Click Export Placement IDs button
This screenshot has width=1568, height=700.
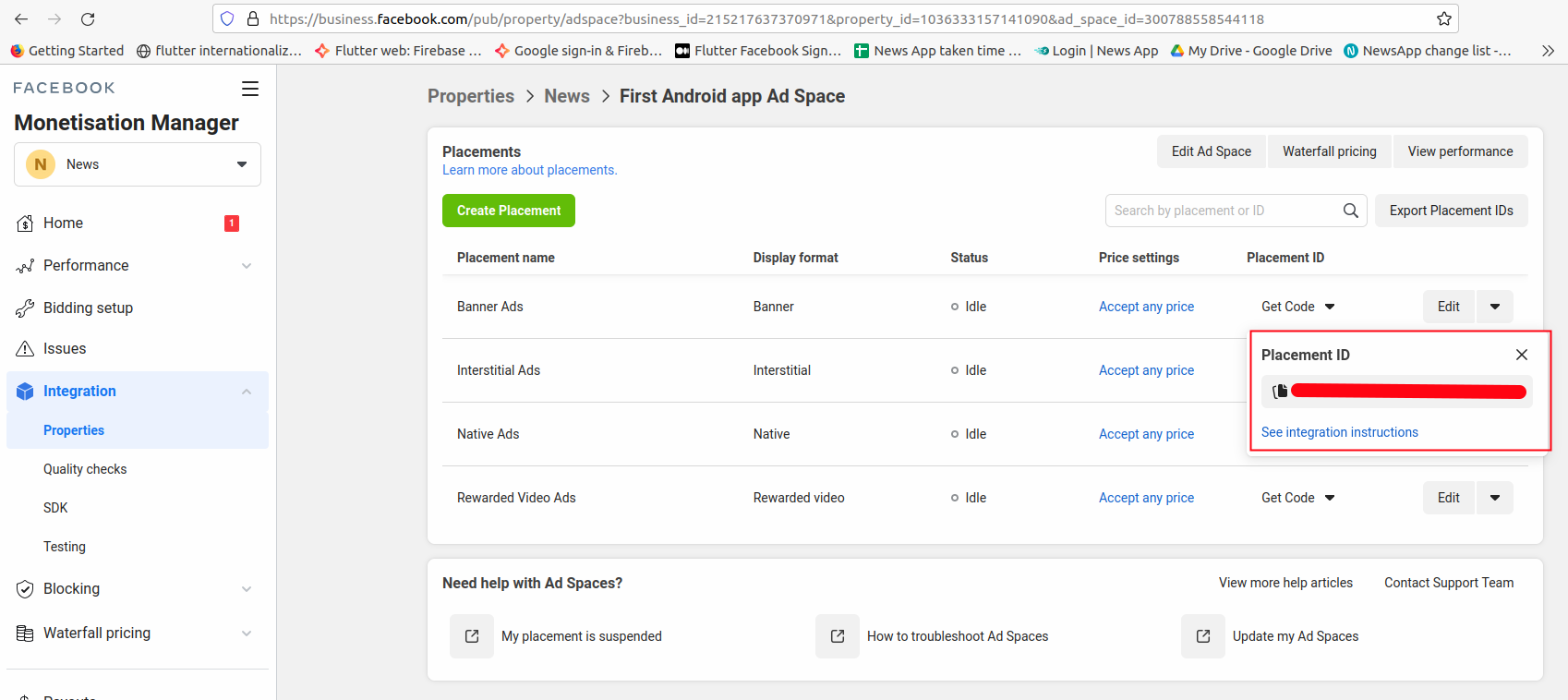[x=1451, y=211]
